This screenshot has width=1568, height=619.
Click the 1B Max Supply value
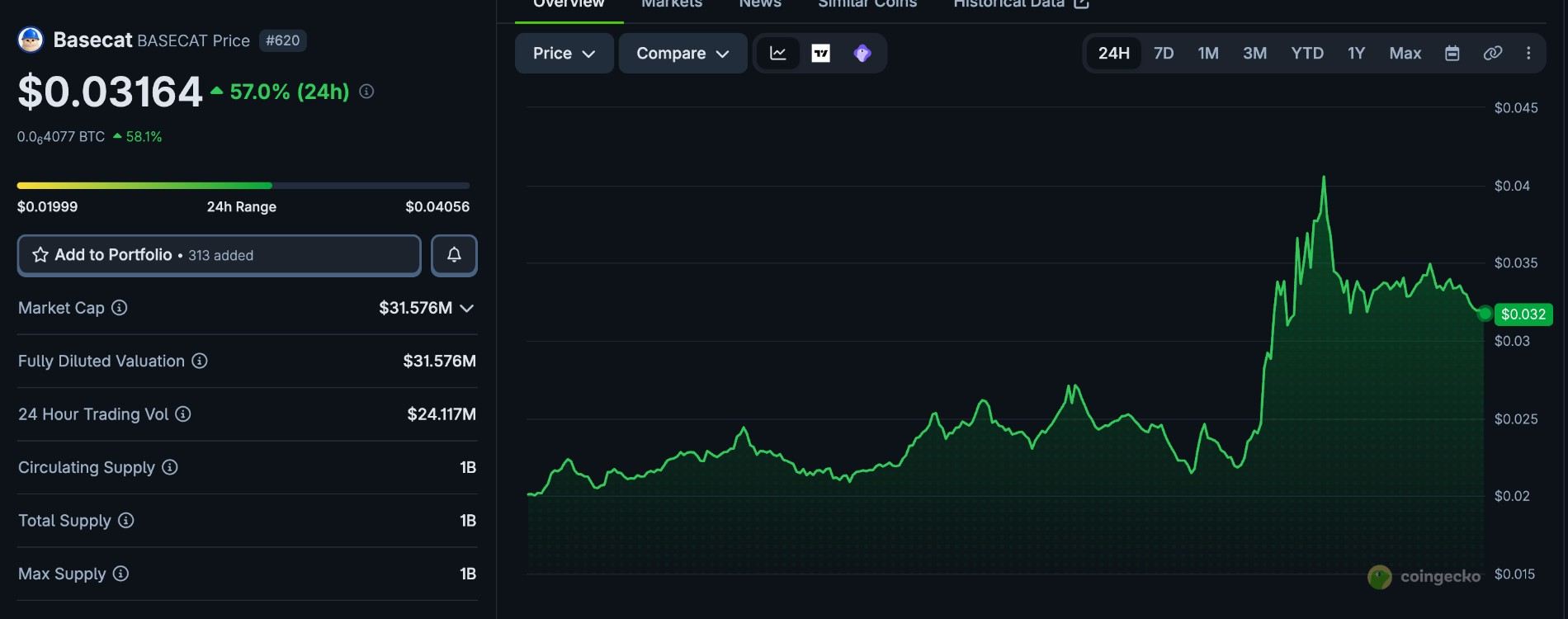coord(468,574)
